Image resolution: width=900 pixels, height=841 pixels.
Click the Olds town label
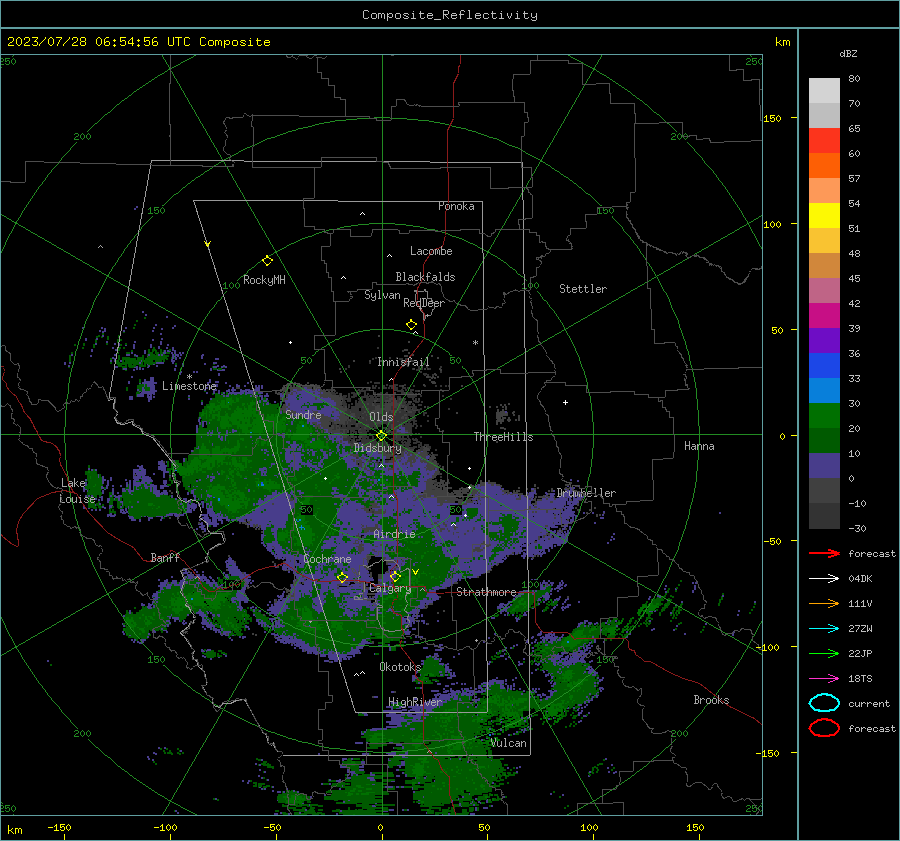pos(381,417)
